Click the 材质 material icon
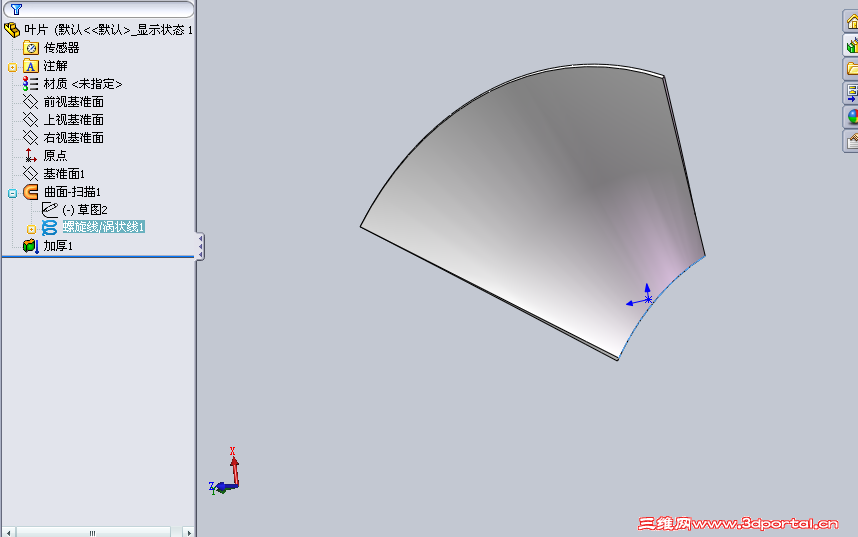 31,84
